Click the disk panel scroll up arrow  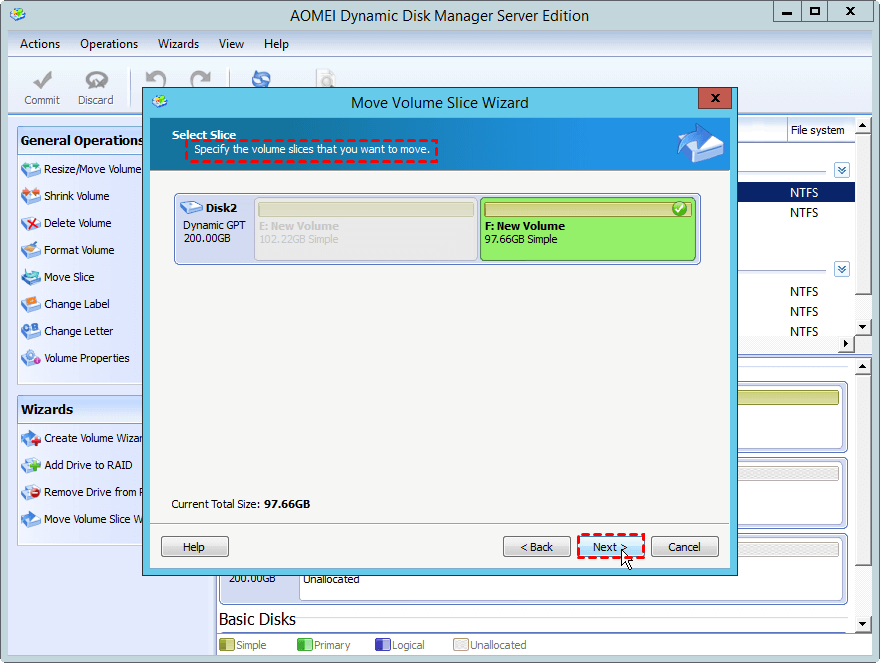(863, 367)
